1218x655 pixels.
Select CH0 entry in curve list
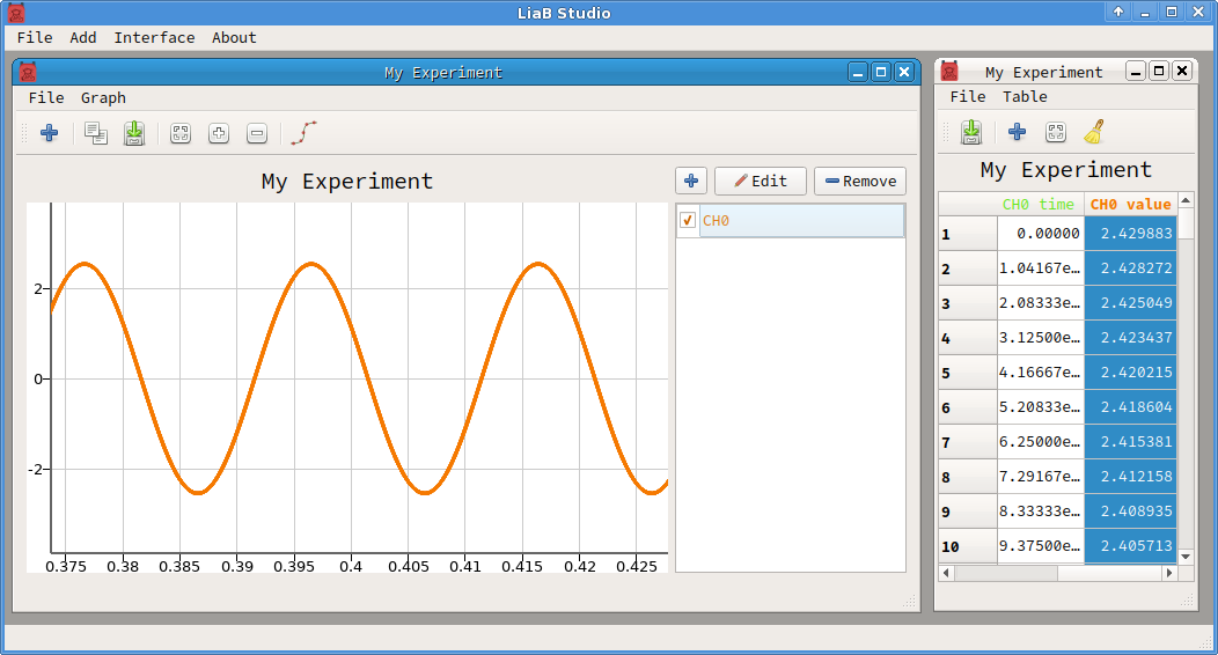click(x=790, y=221)
